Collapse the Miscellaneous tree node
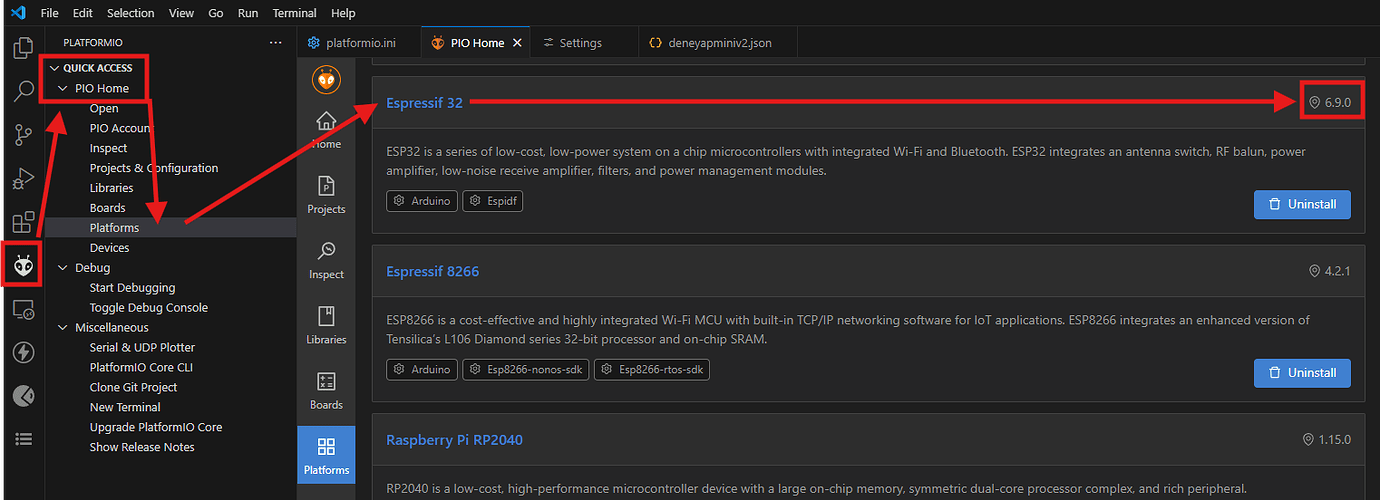This screenshot has height=500, width=1380. pos(64,327)
